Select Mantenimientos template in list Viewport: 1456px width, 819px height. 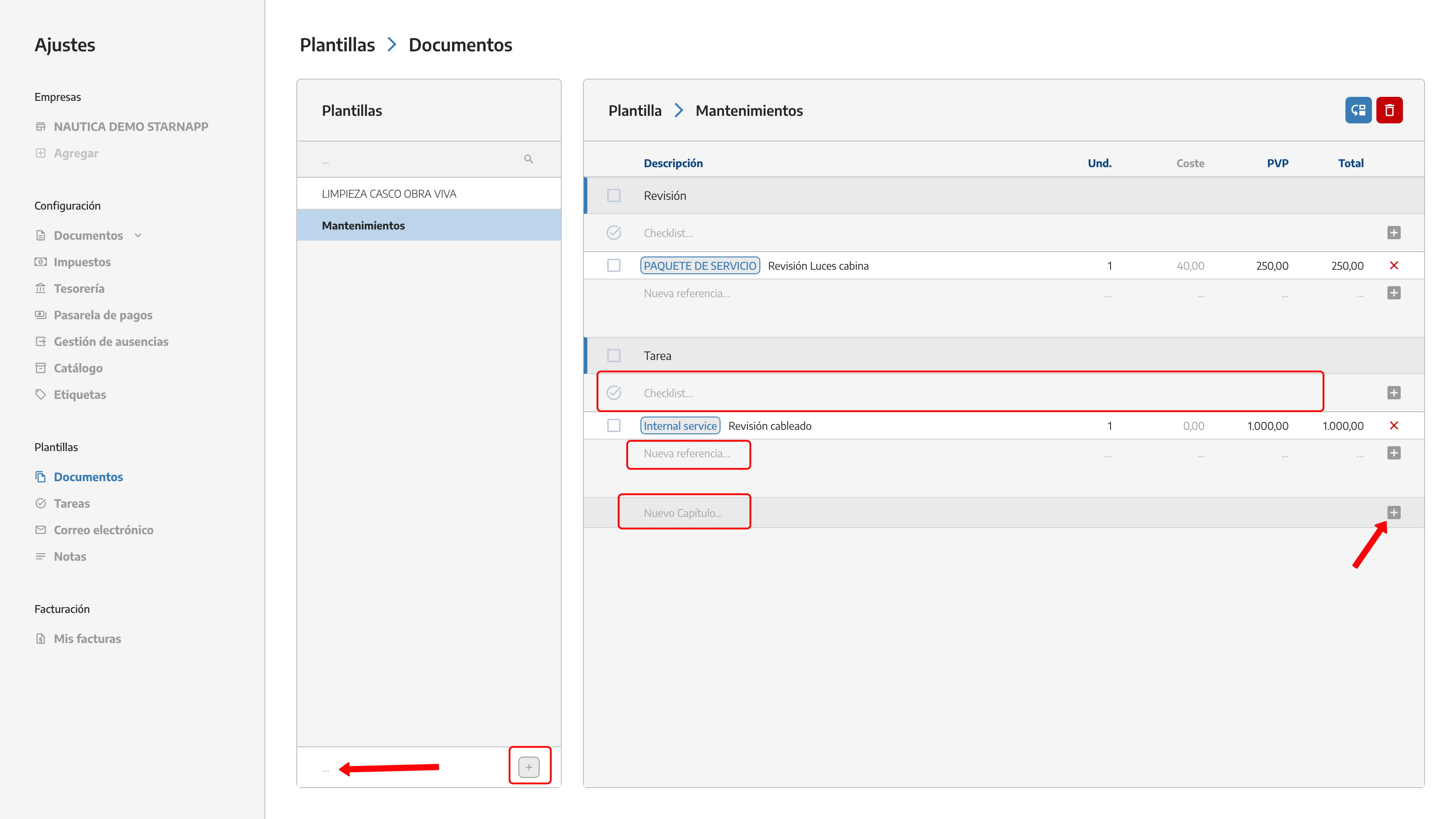[x=429, y=226]
